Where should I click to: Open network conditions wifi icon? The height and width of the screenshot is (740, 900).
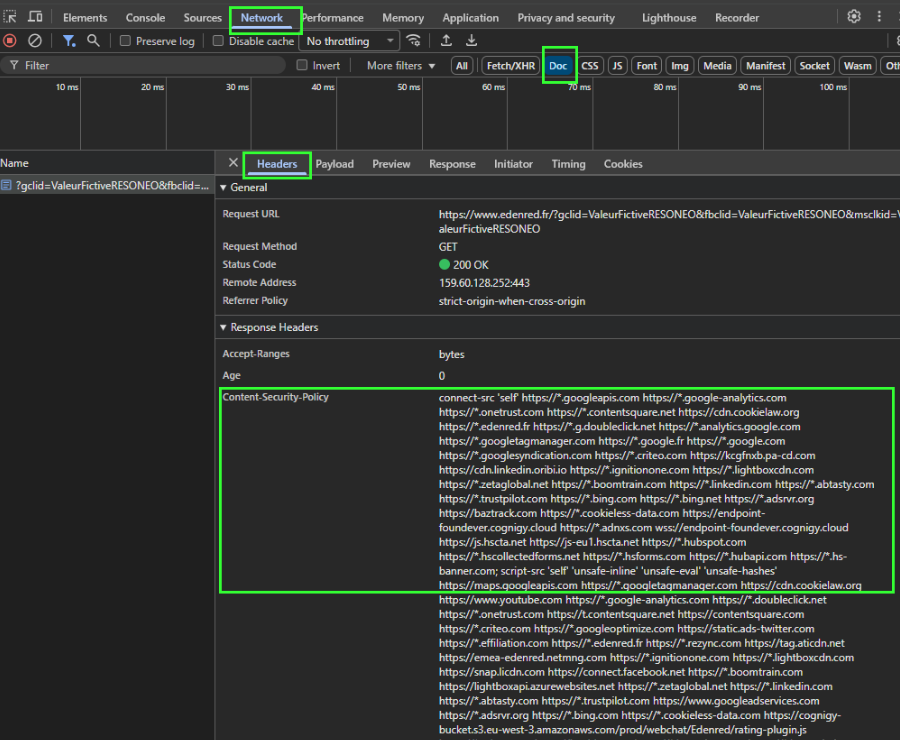point(413,41)
